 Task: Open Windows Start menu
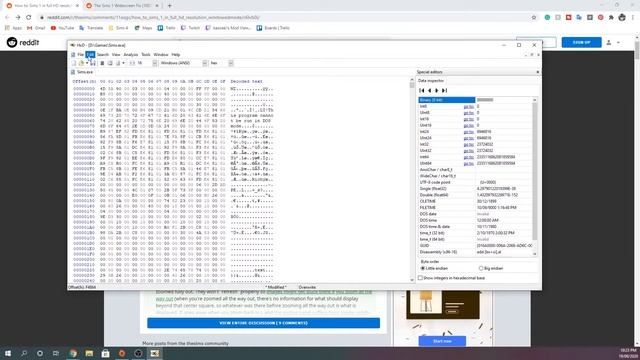point(8,353)
